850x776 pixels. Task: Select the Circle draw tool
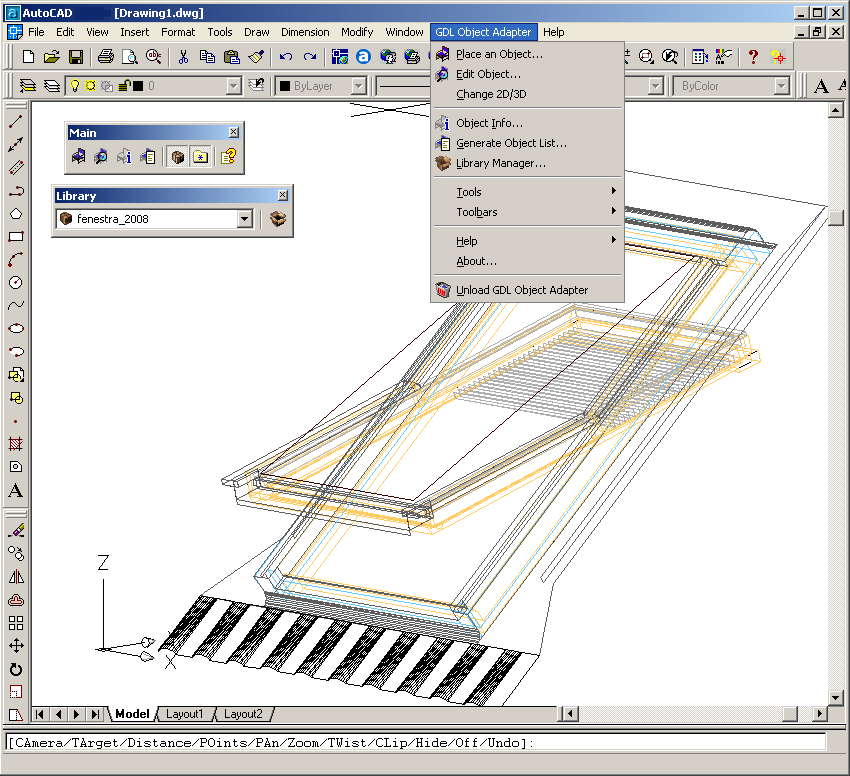click(x=16, y=283)
